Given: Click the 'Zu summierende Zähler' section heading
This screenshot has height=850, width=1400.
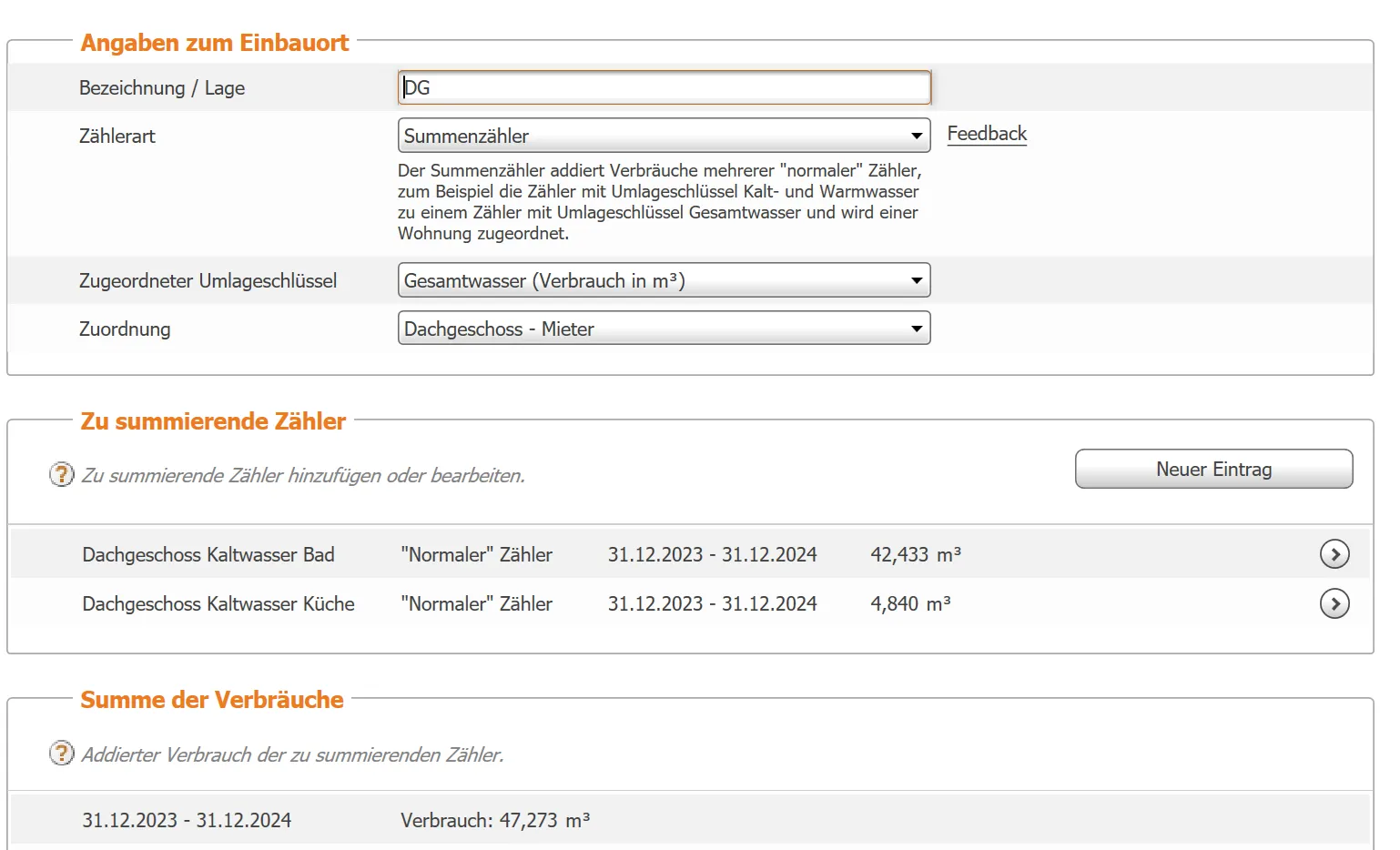Looking at the screenshot, I should [213, 421].
